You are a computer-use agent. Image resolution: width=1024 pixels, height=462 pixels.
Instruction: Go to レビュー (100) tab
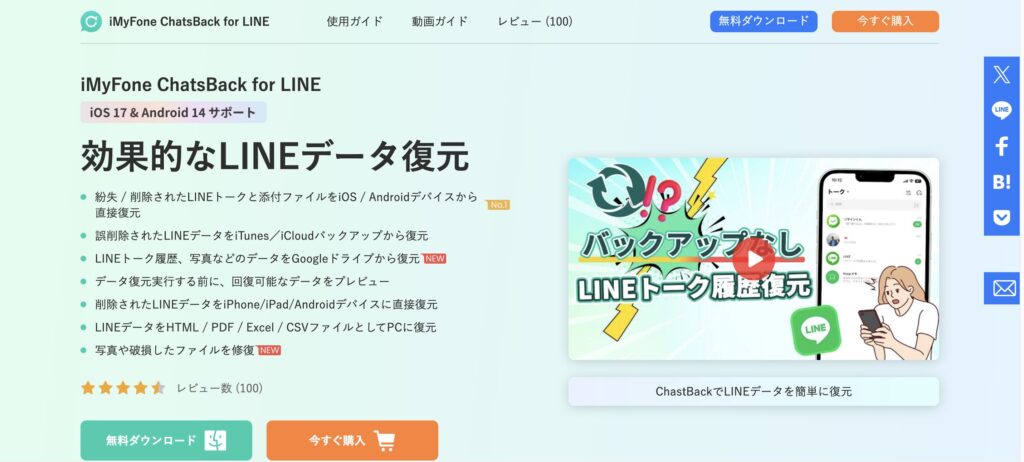pyautogui.click(x=535, y=22)
